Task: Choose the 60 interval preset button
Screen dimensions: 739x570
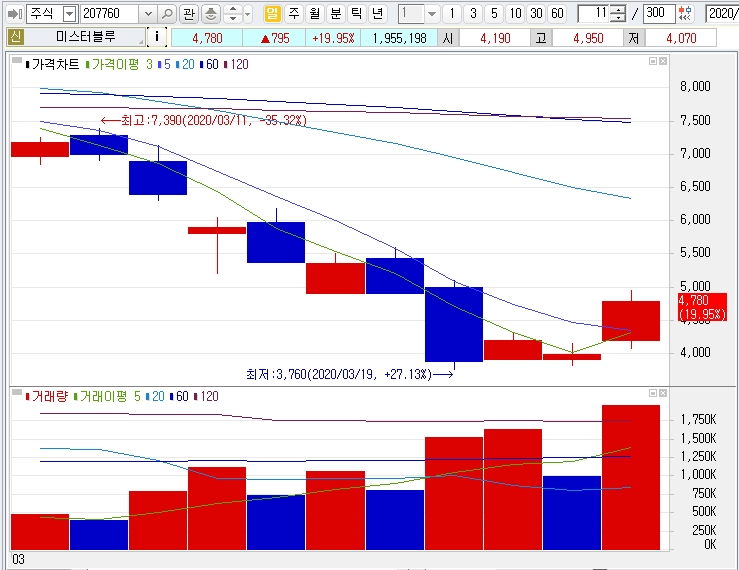Action: (x=558, y=13)
